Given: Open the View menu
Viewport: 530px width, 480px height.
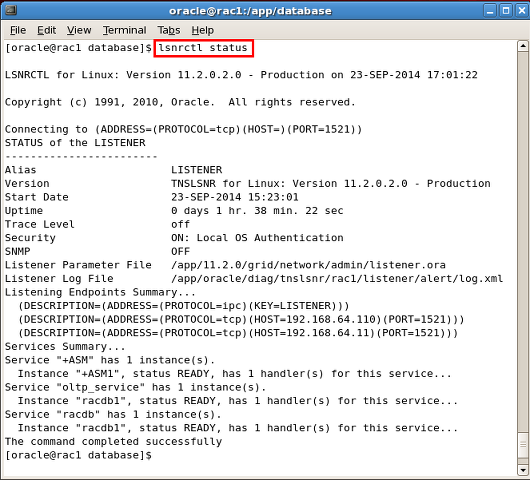Looking at the screenshot, I should pos(79,30).
